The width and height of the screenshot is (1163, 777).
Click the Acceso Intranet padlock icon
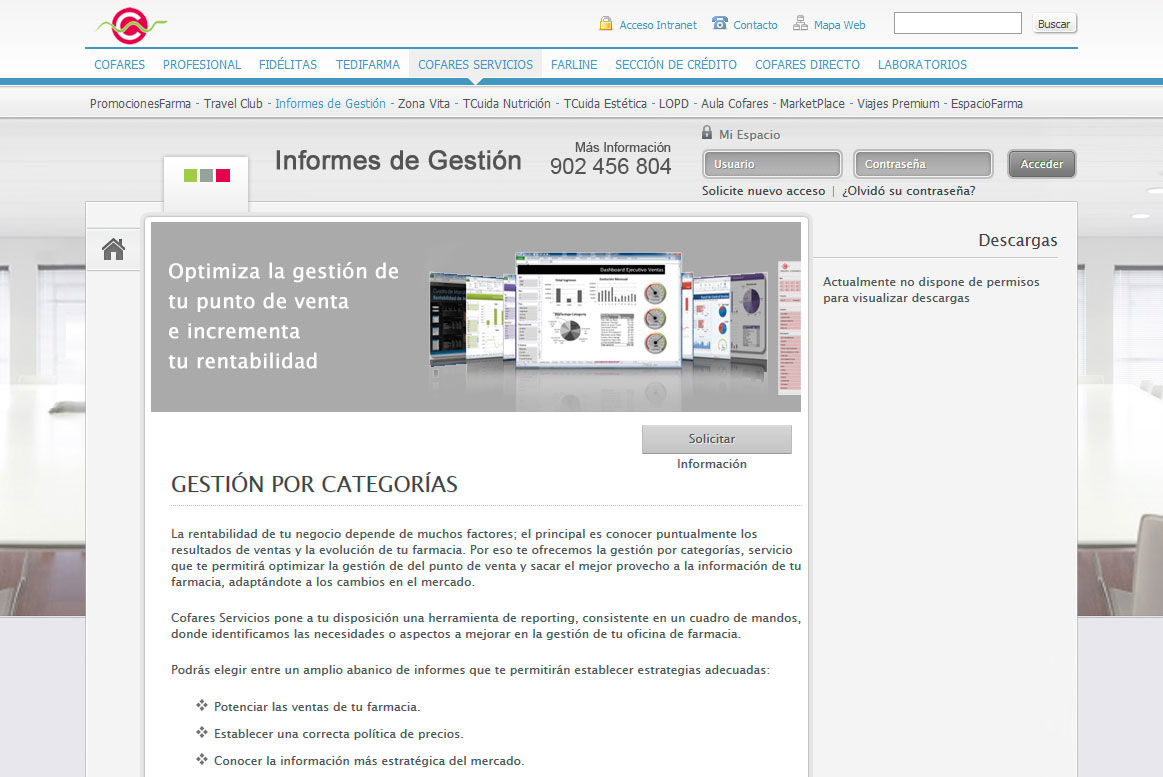[605, 22]
